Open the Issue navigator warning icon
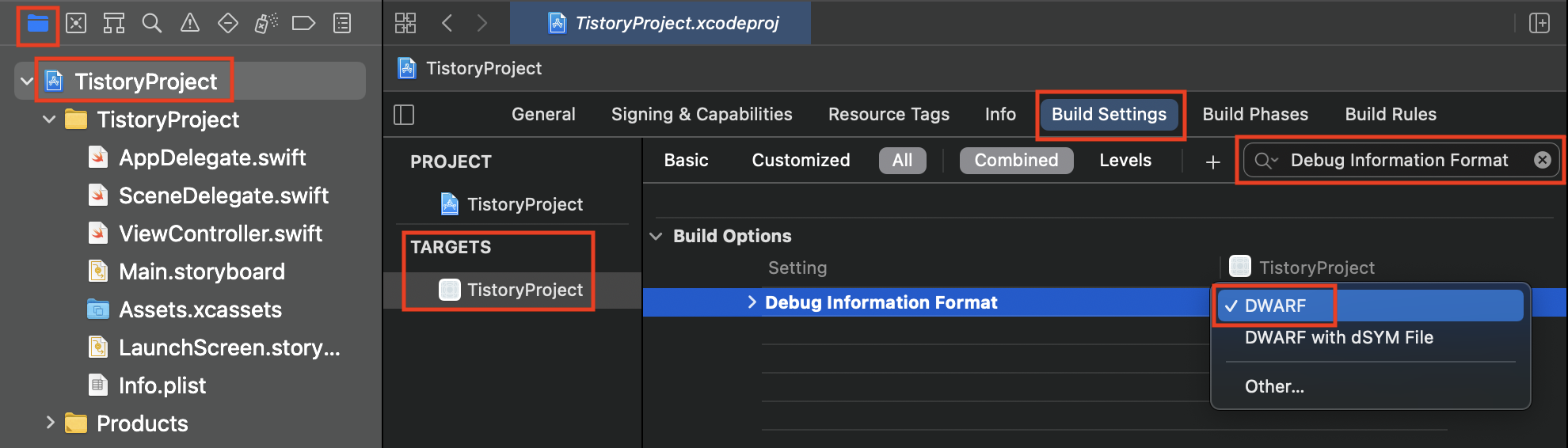Viewport: 1568px width, 448px height. 190,24
